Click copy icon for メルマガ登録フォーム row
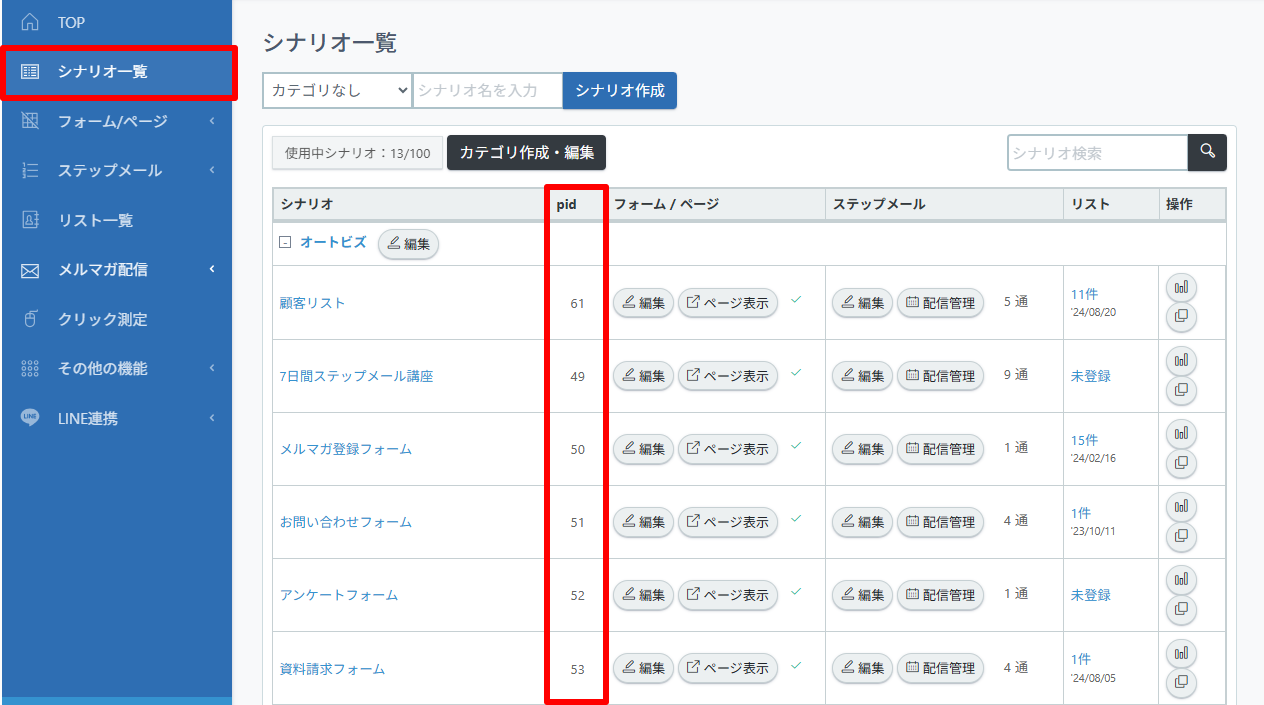Viewport: 1264px width, 705px height. 1181,463
